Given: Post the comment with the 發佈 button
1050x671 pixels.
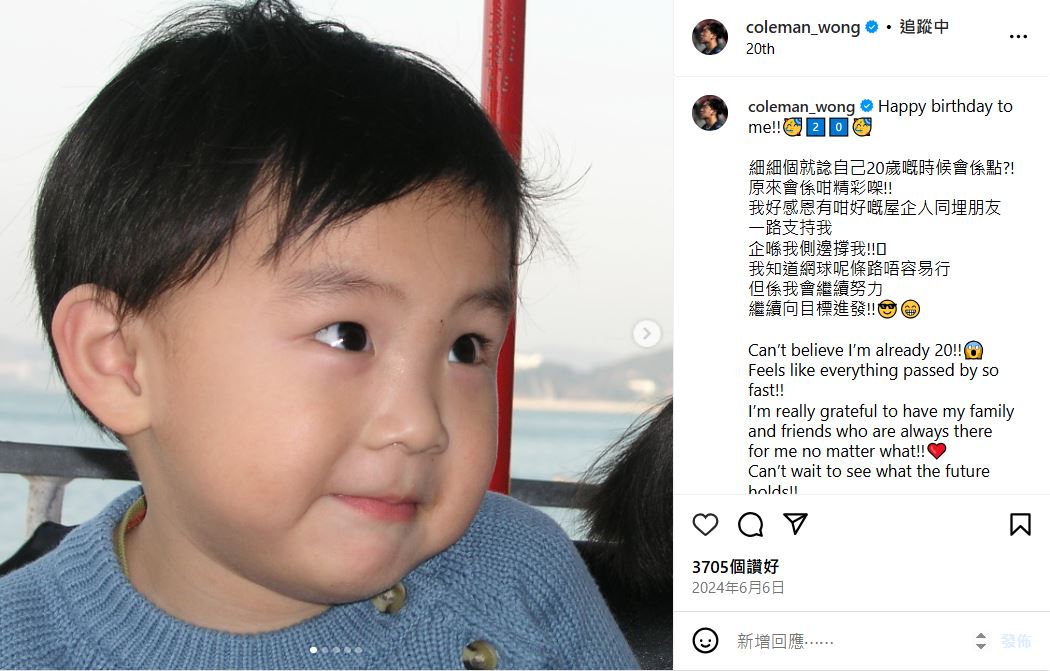Looking at the screenshot, I should coord(1015,641).
